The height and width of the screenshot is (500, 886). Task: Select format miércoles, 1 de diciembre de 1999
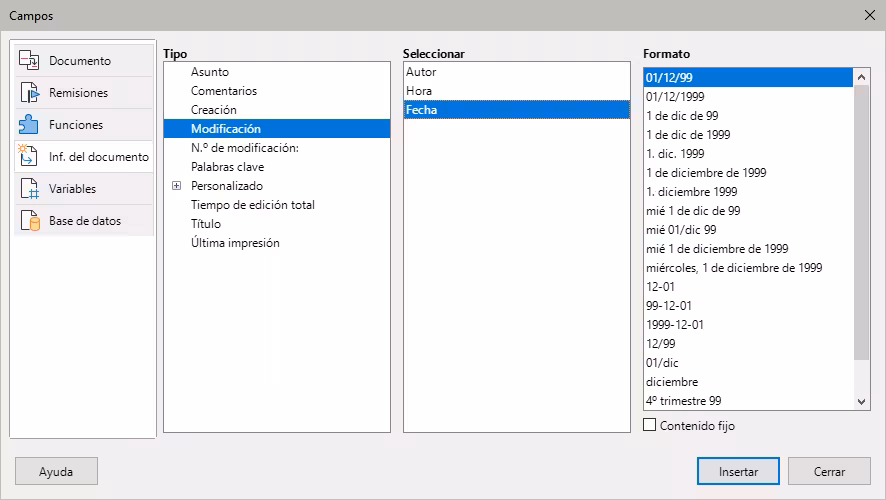click(x=734, y=268)
